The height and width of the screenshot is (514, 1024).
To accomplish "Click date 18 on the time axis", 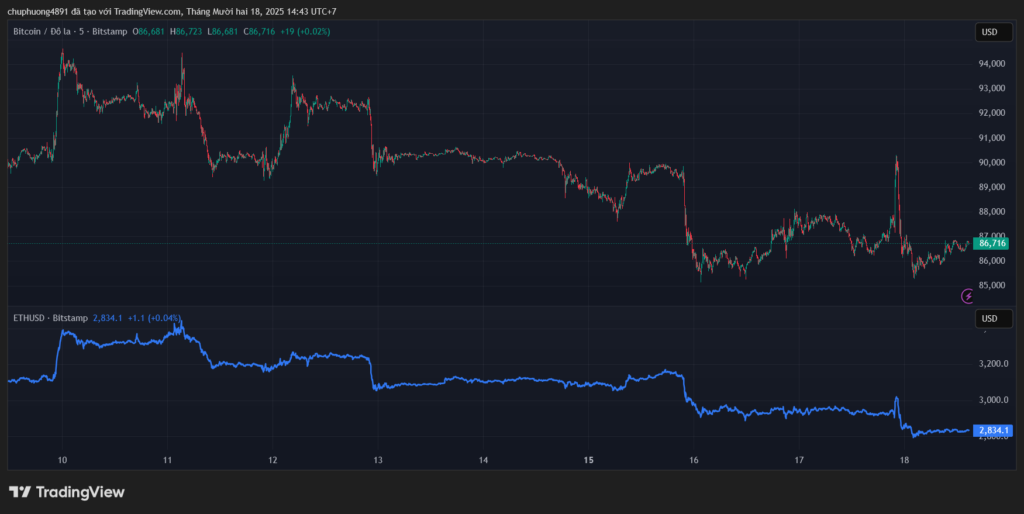I will point(904,460).
